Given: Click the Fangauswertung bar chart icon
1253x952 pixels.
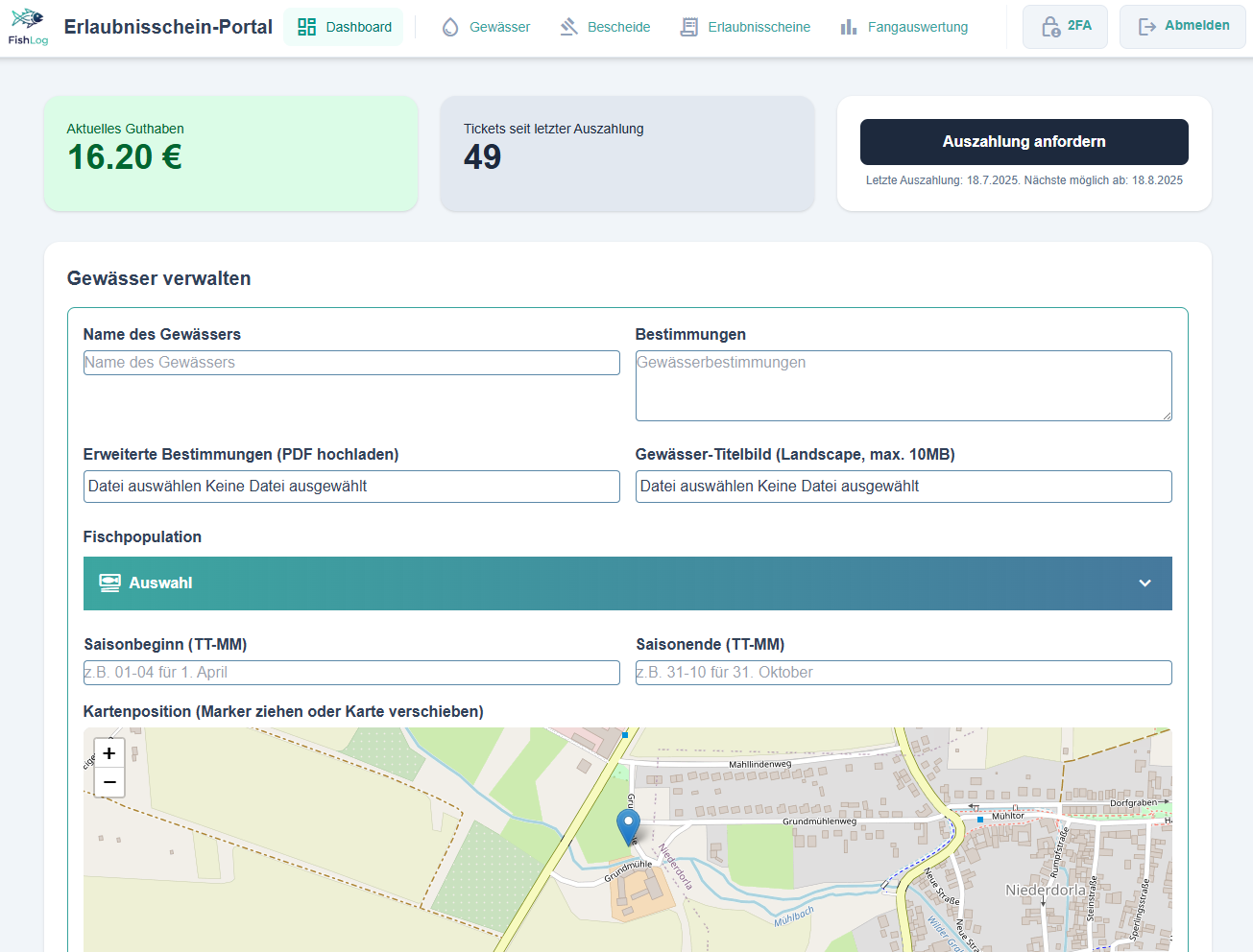Looking at the screenshot, I should tap(849, 27).
